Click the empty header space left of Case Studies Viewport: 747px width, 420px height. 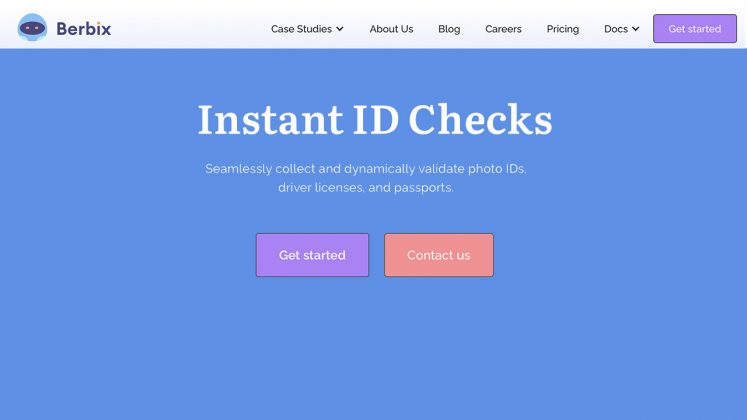[191, 29]
